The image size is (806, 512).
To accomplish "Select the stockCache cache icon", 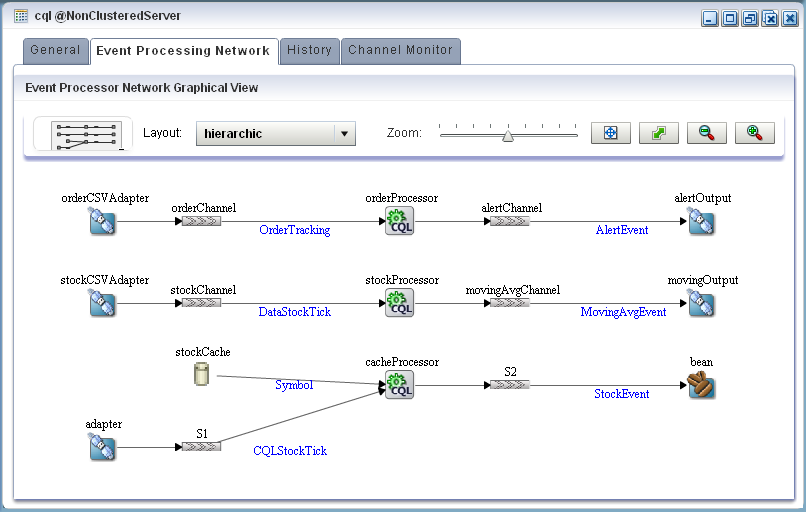I will click(202, 374).
